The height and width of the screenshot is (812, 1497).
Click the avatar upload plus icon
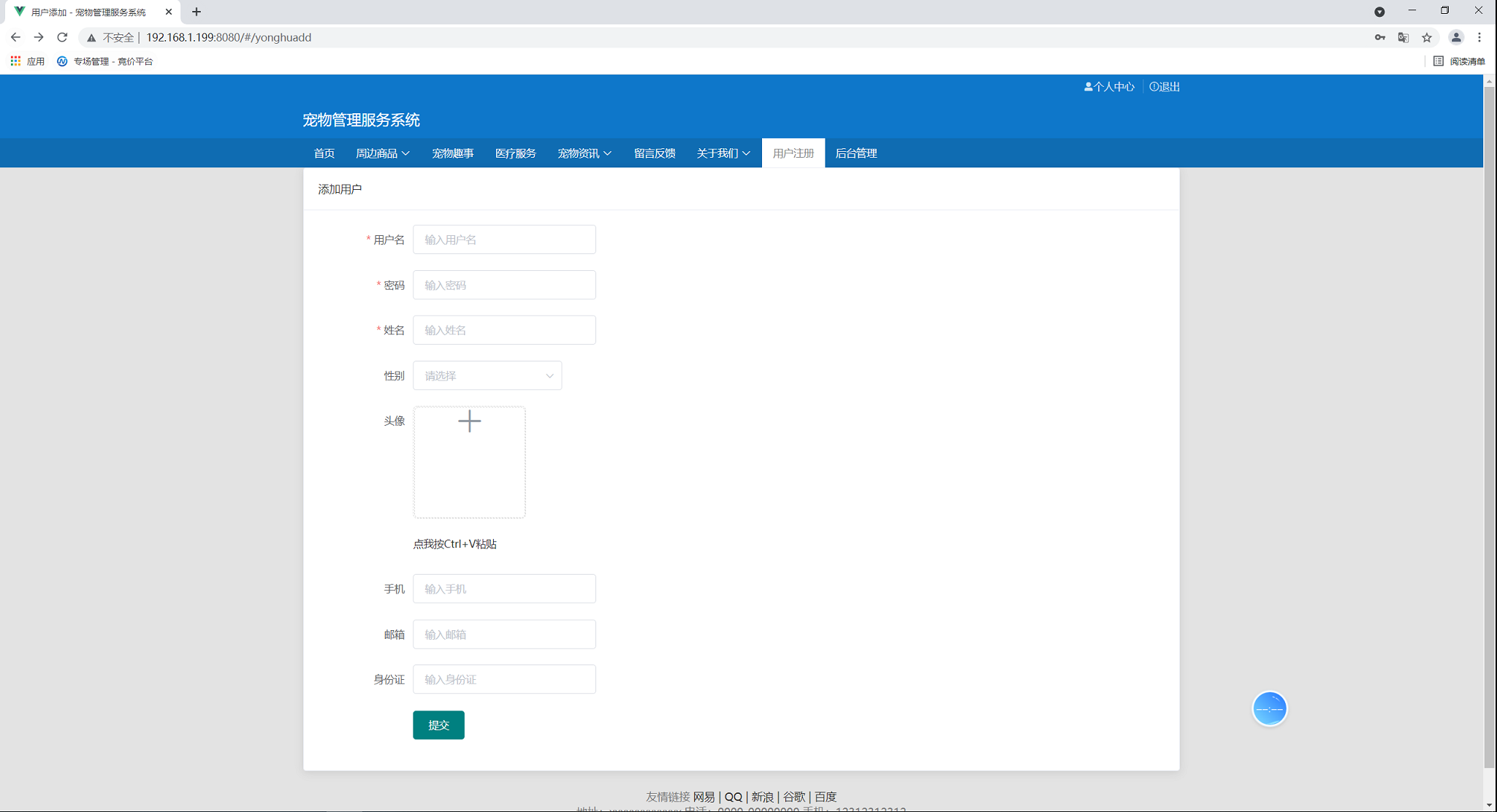click(469, 421)
